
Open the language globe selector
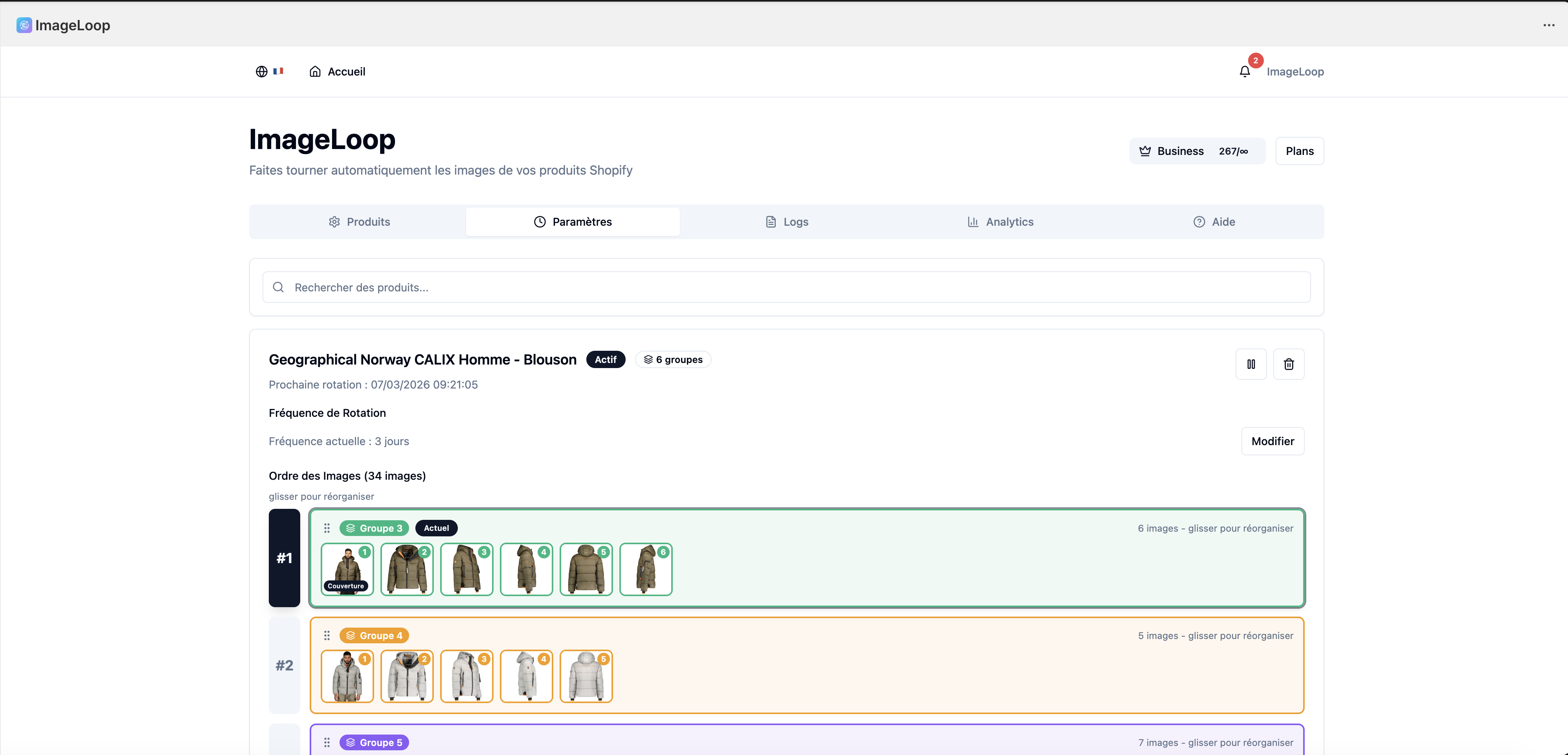pyautogui.click(x=261, y=71)
